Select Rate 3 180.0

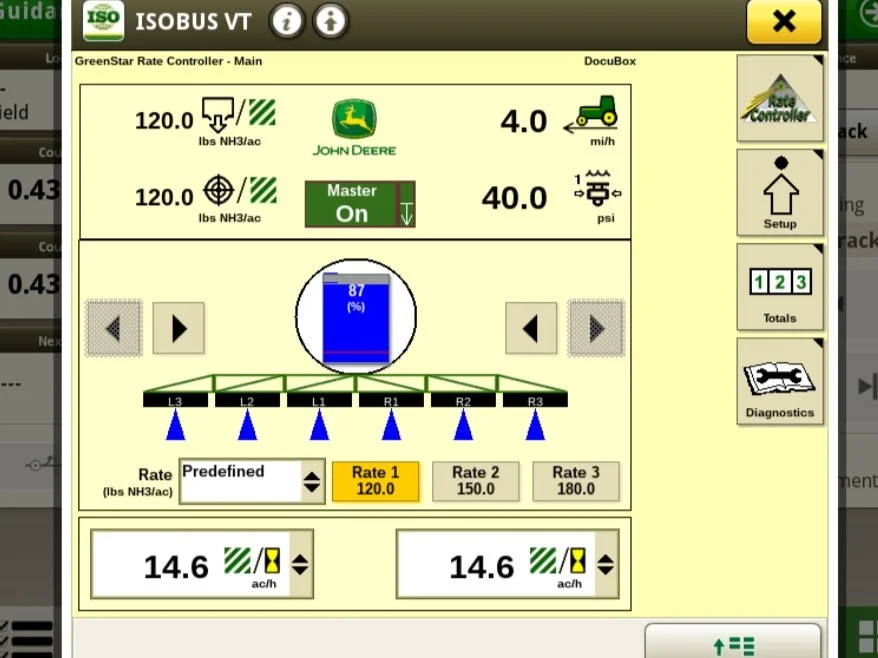576,480
